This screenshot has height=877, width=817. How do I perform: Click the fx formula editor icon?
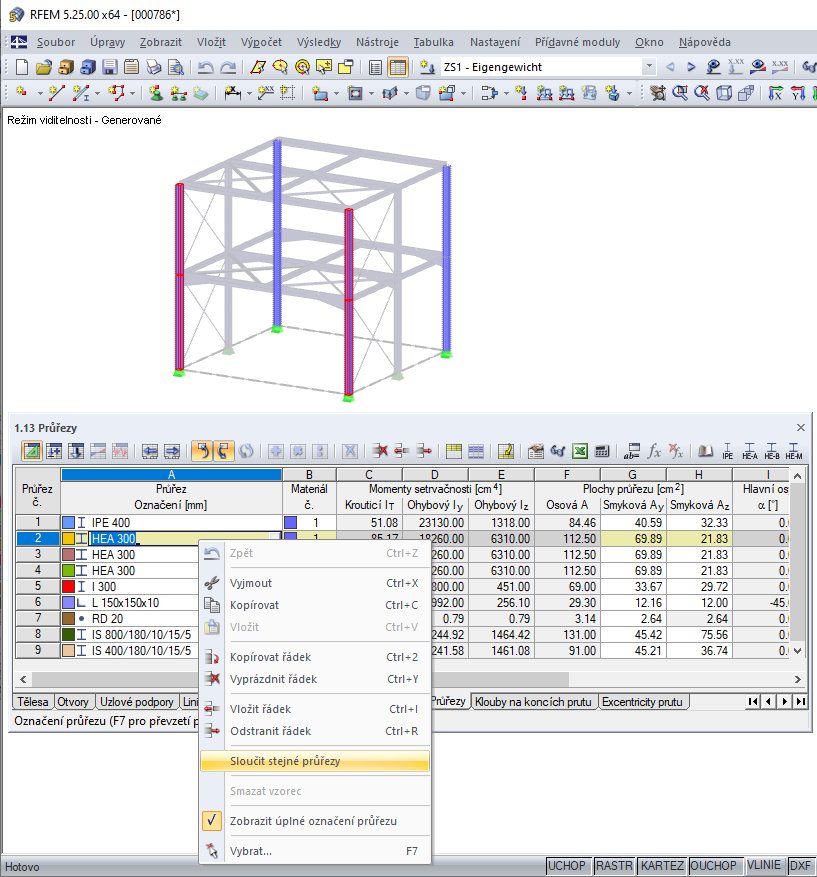coord(654,451)
